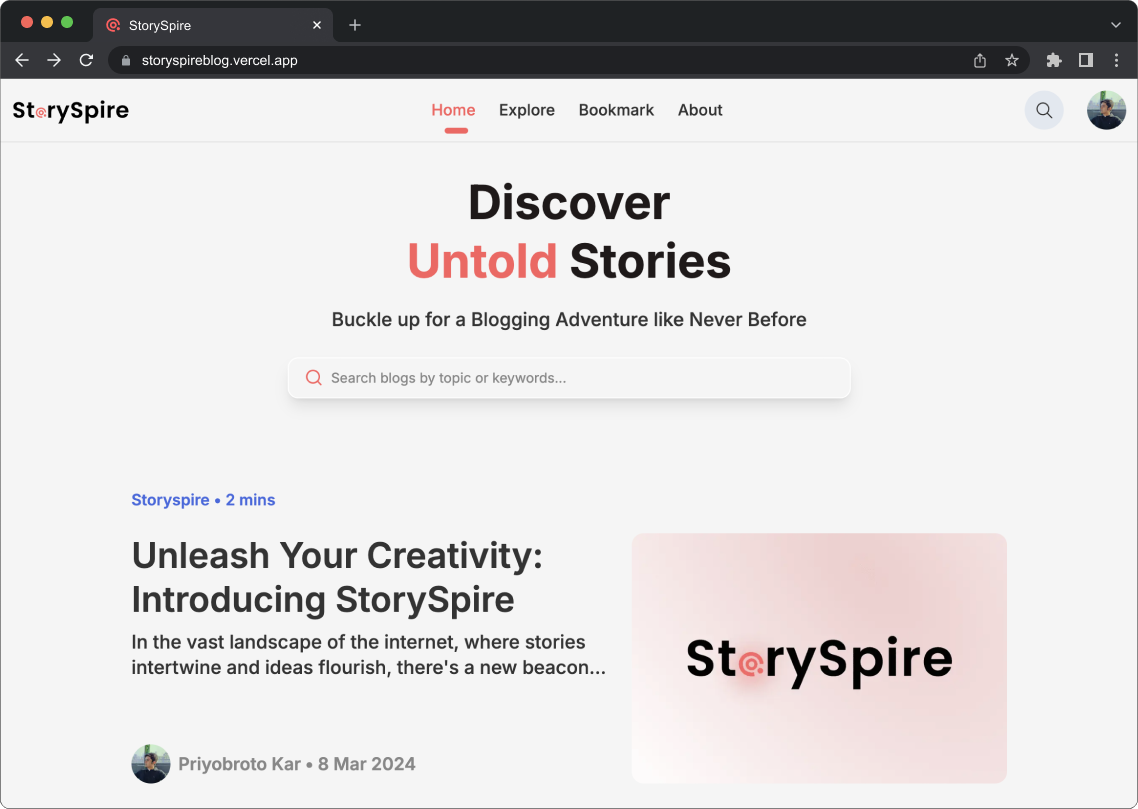Screen dimensions: 1138x809
Task: Click the macOS yellow minimize button
Action: coord(47,22)
